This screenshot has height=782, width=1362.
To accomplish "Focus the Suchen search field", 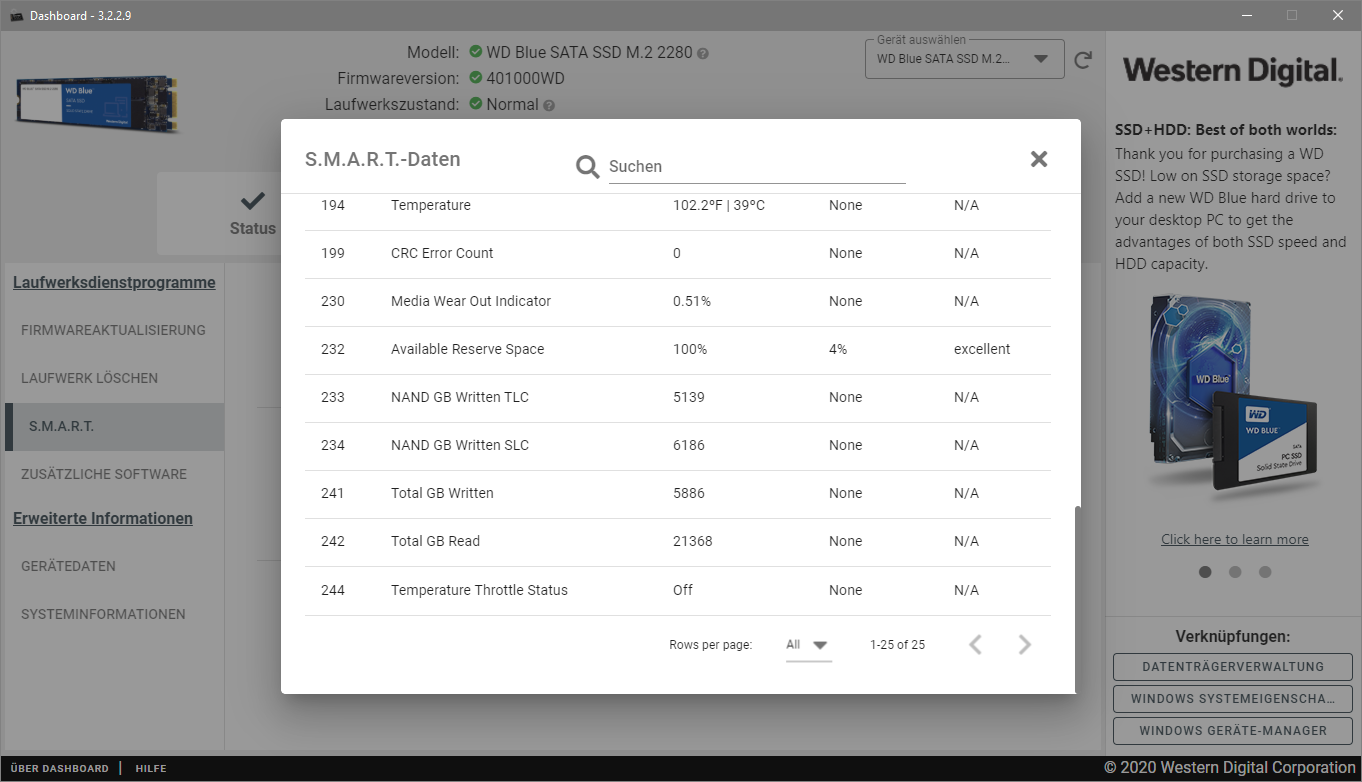I will [757, 167].
